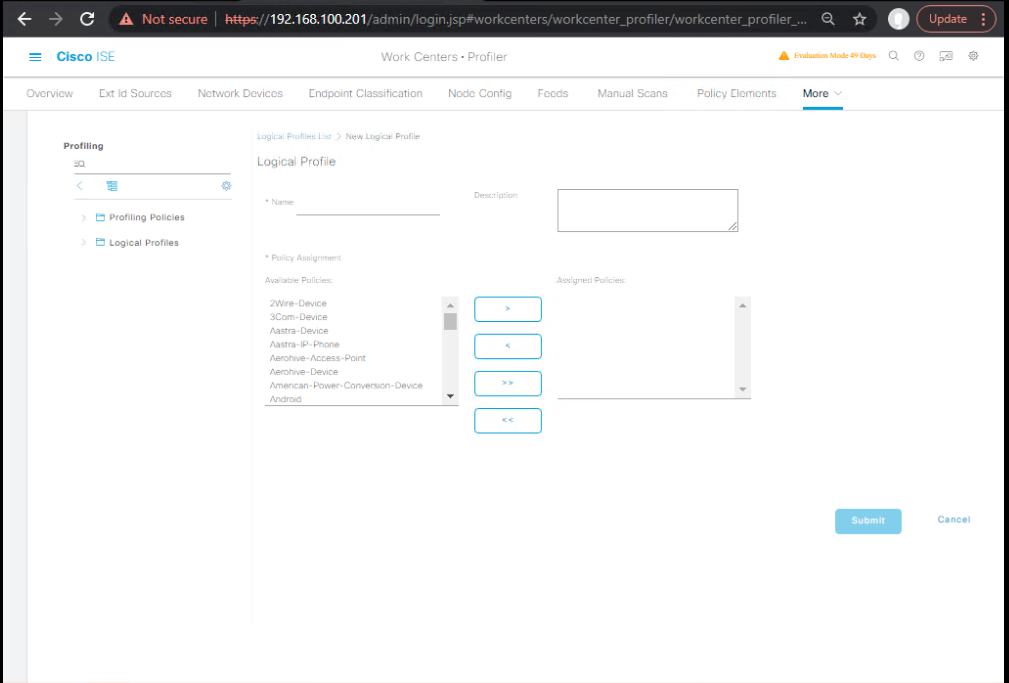Click the browser address bar URL
This screenshot has width=1009, height=683.
(515, 19)
